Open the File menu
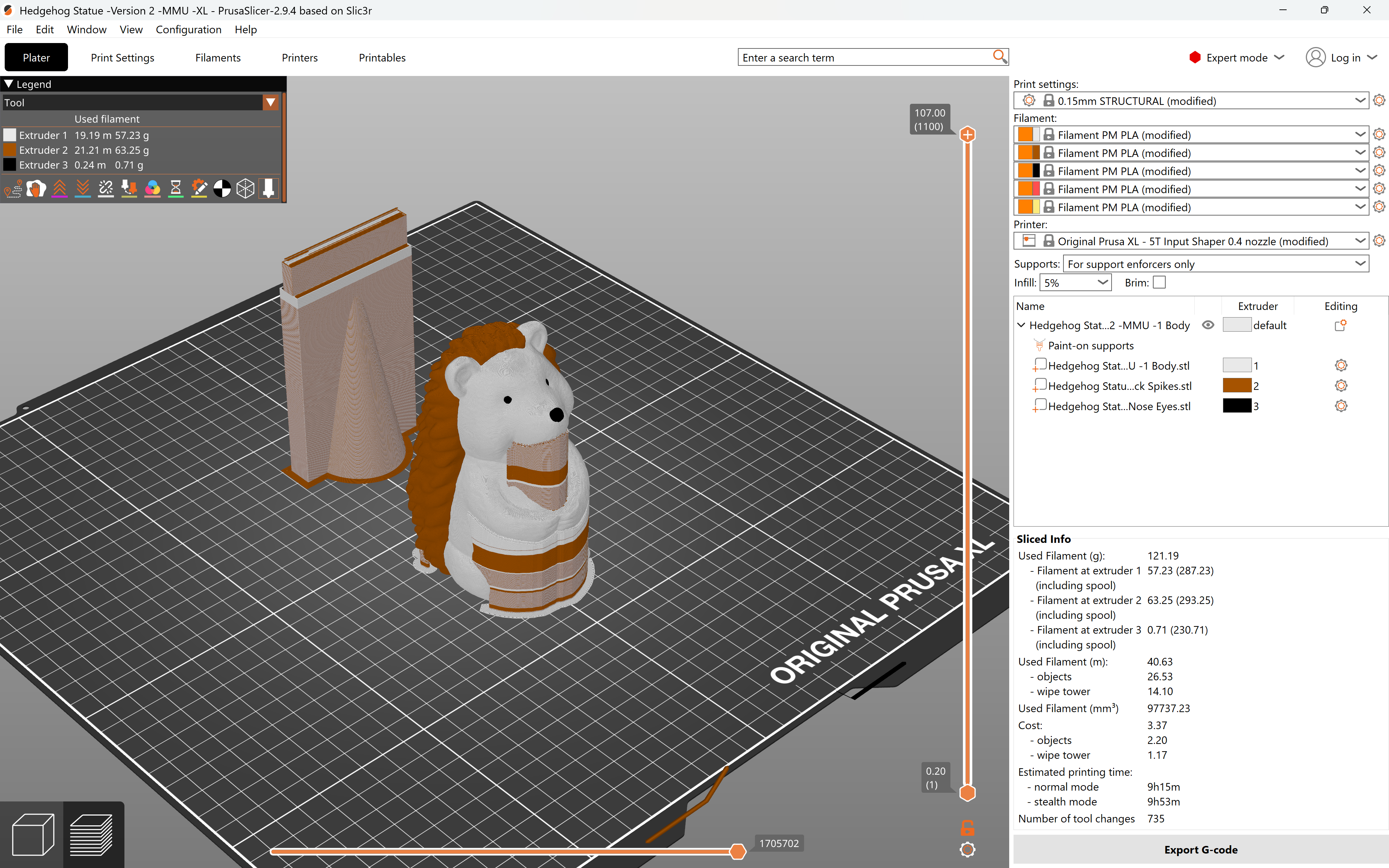This screenshot has height=868, width=1389. 14,29
